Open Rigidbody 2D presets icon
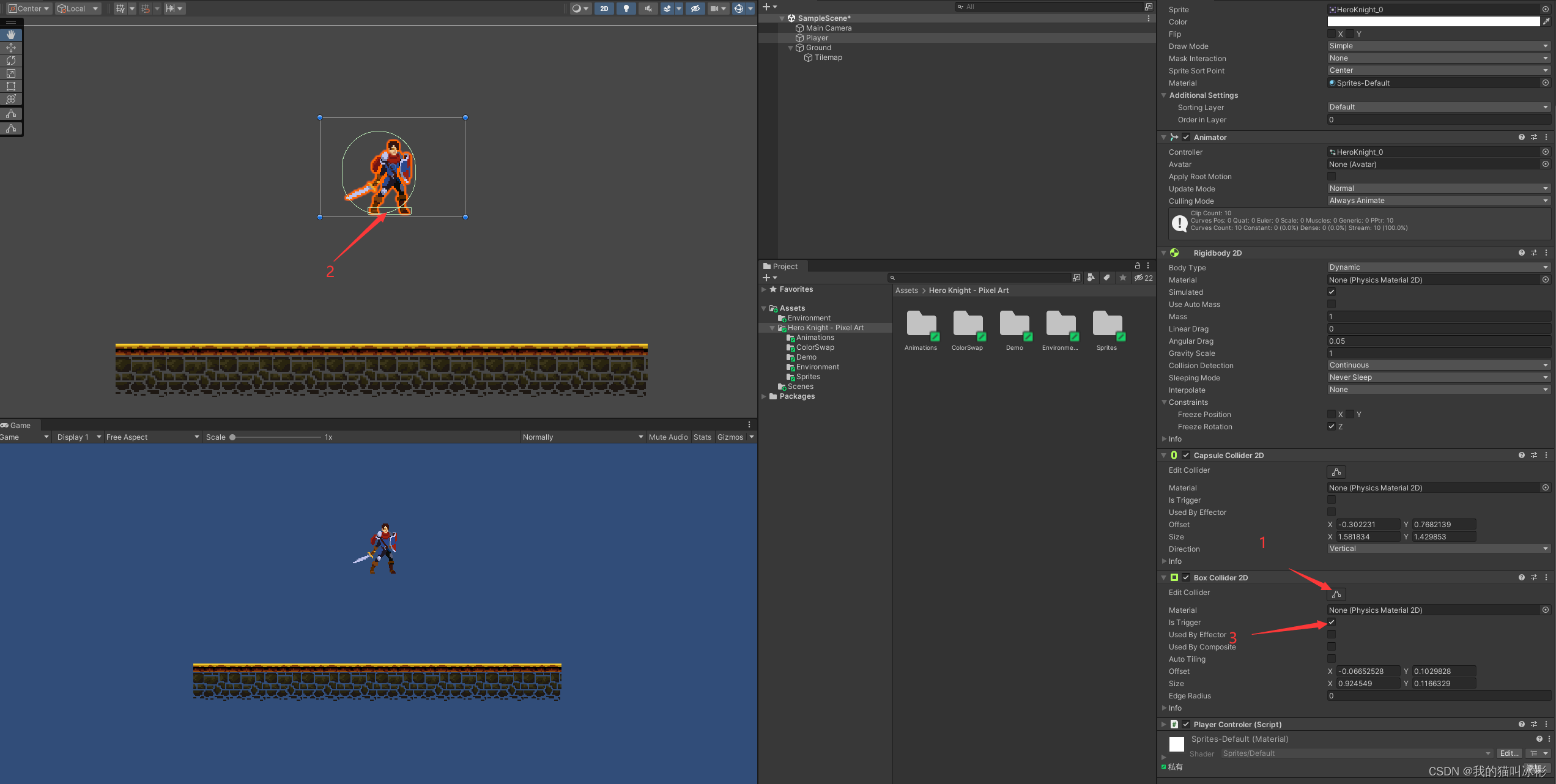Image resolution: width=1556 pixels, height=784 pixels. coord(1534,253)
